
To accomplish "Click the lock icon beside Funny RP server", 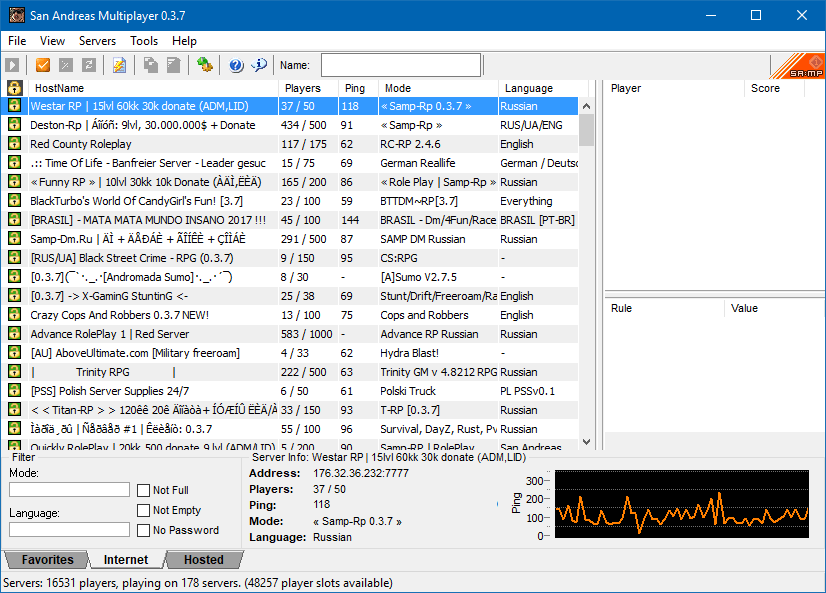I will pyautogui.click(x=15, y=182).
